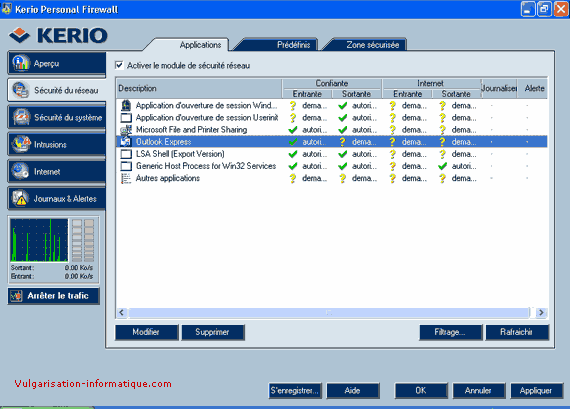The width and height of the screenshot is (570, 409).
Task: Click the Microsoft File and Printer Sharing icon
Action: tap(126, 129)
